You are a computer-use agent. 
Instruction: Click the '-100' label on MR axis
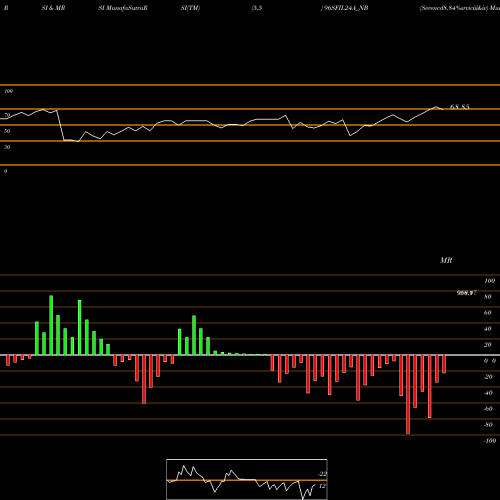click(490, 441)
